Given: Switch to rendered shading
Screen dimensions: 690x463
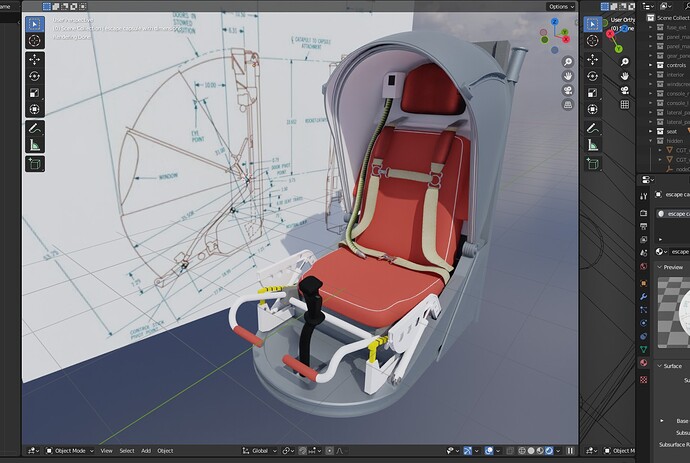Looking at the screenshot, I should (549, 451).
